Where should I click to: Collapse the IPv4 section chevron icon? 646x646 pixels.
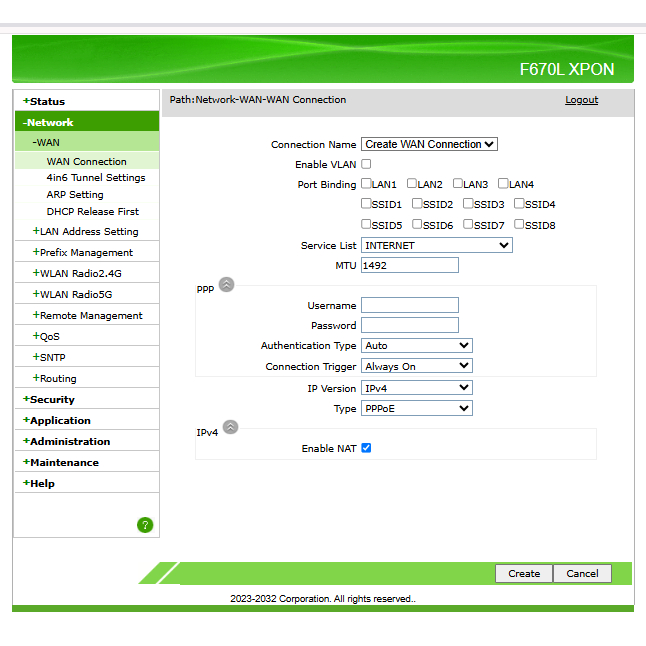click(230, 427)
